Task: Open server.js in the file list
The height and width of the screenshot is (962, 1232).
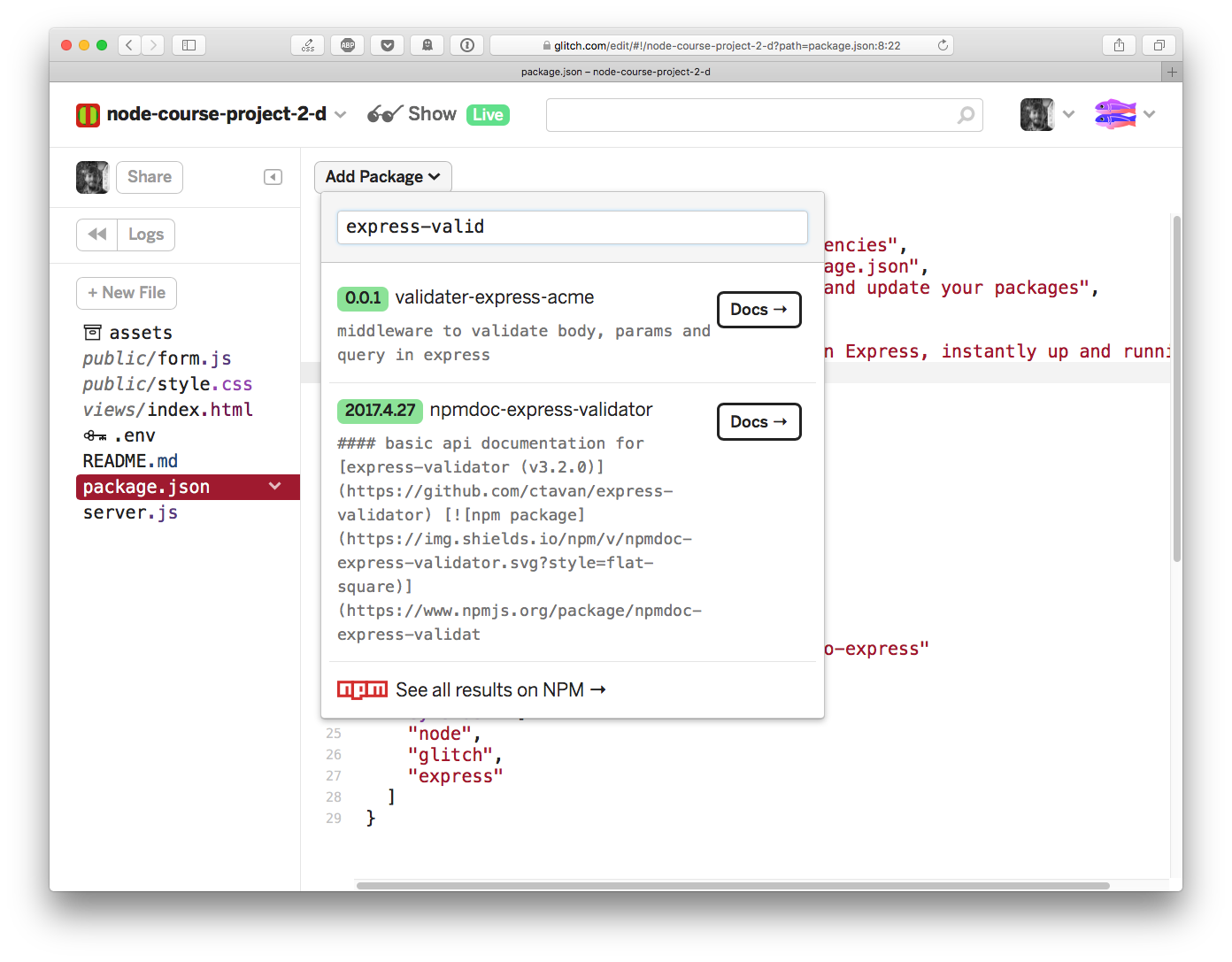Action: (x=130, y=512)
